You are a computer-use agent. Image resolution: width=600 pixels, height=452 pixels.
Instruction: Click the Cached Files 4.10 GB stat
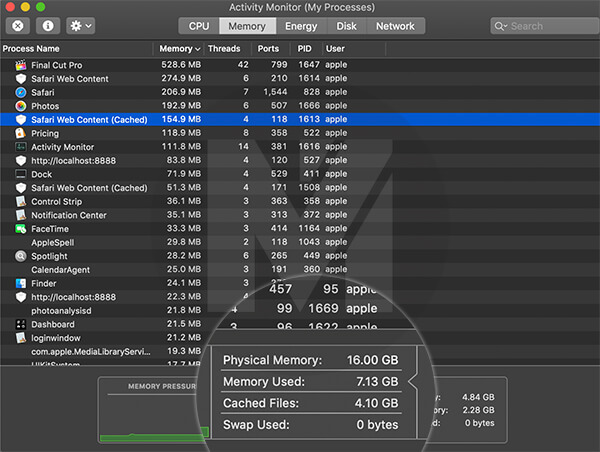311,403
